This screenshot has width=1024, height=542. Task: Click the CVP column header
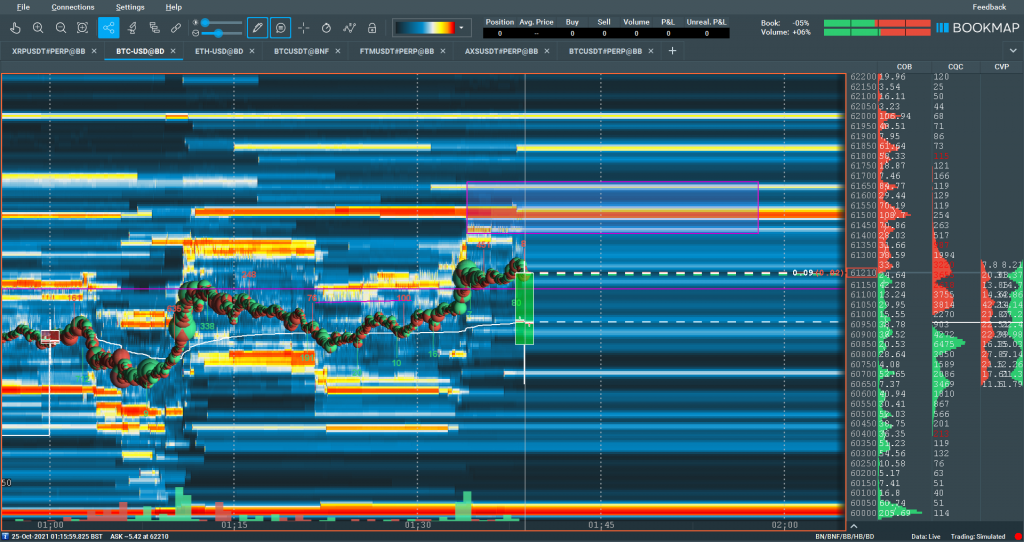click(1001, 67)
